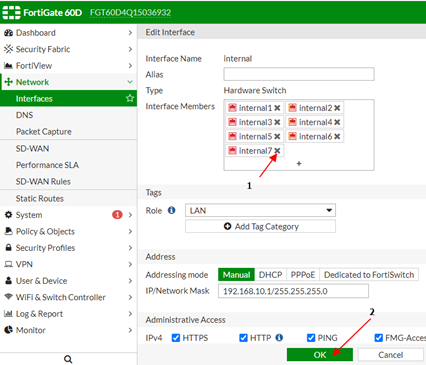Open the DNS menu item
Image resolution: width=426 pixels, height=365 pixels.
click(68, 115)
